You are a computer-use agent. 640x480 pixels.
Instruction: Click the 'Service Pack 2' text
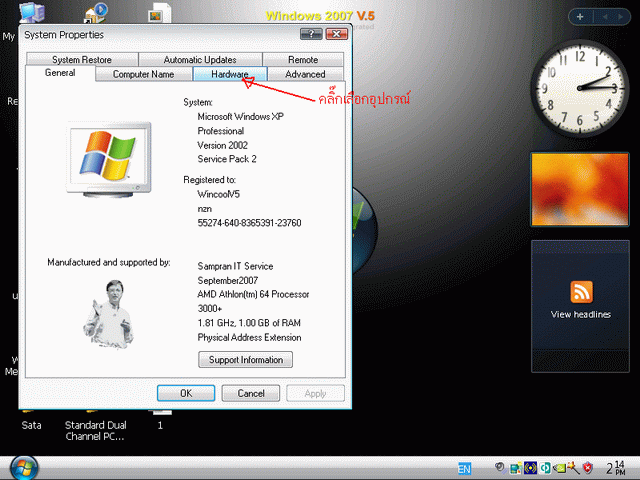[227, 159]
